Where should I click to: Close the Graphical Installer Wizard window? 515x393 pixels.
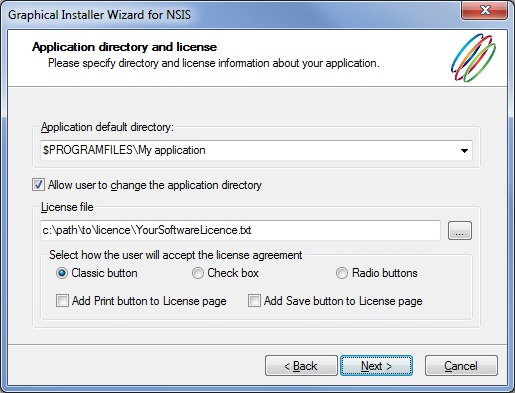coord(484,11)
